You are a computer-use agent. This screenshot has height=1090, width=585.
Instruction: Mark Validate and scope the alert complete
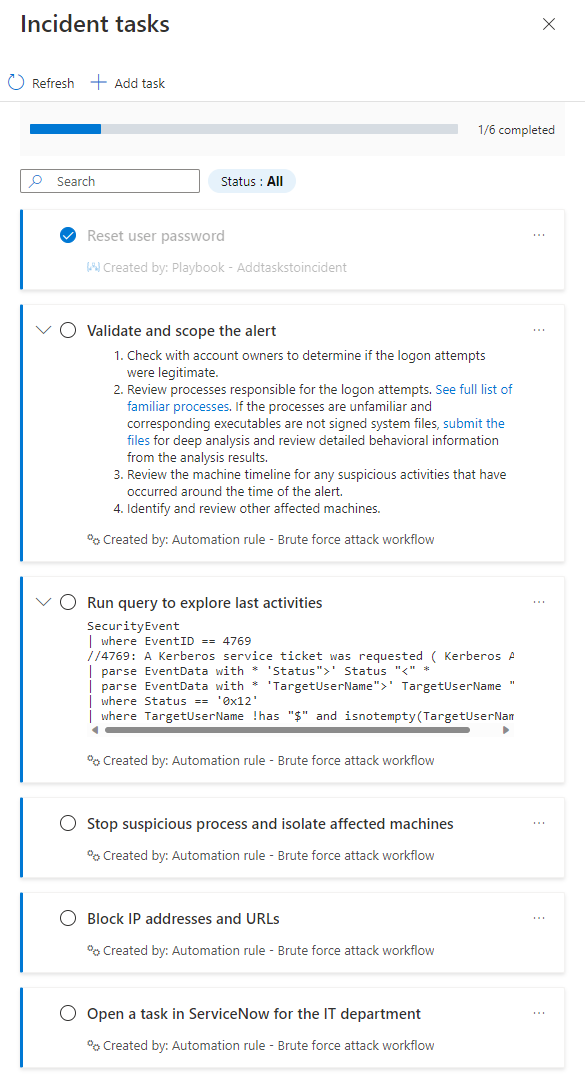[x=67, y=329]
